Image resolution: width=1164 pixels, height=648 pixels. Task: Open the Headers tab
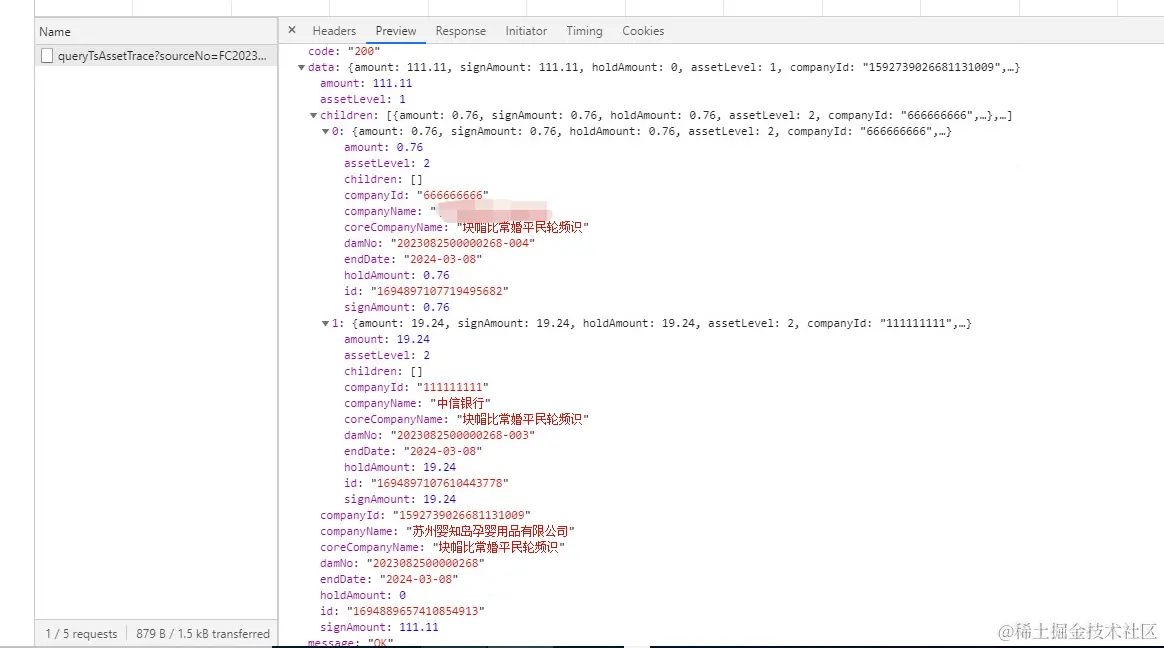pos(334,31)
